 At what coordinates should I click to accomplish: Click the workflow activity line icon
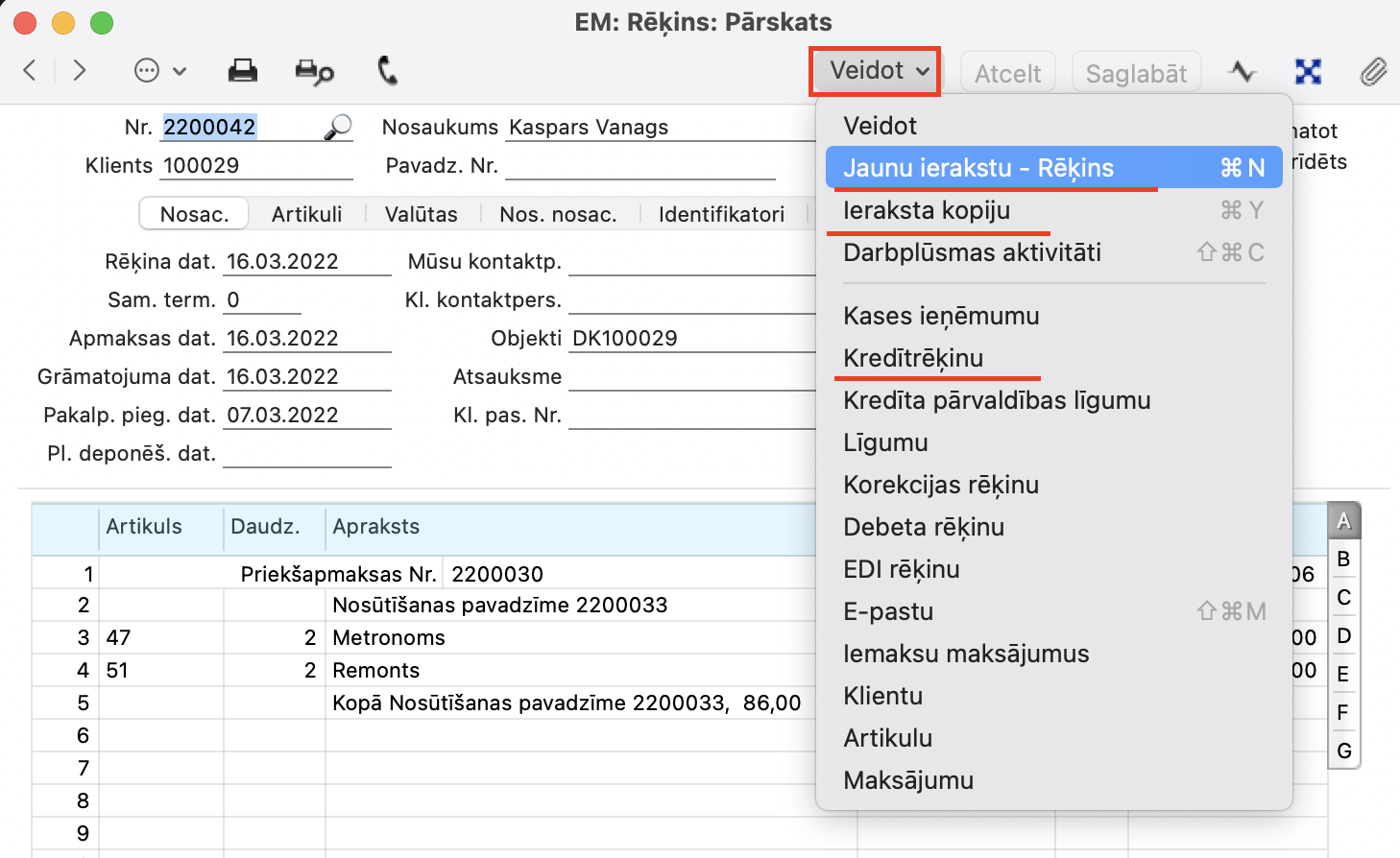(x=1243, y=72)
